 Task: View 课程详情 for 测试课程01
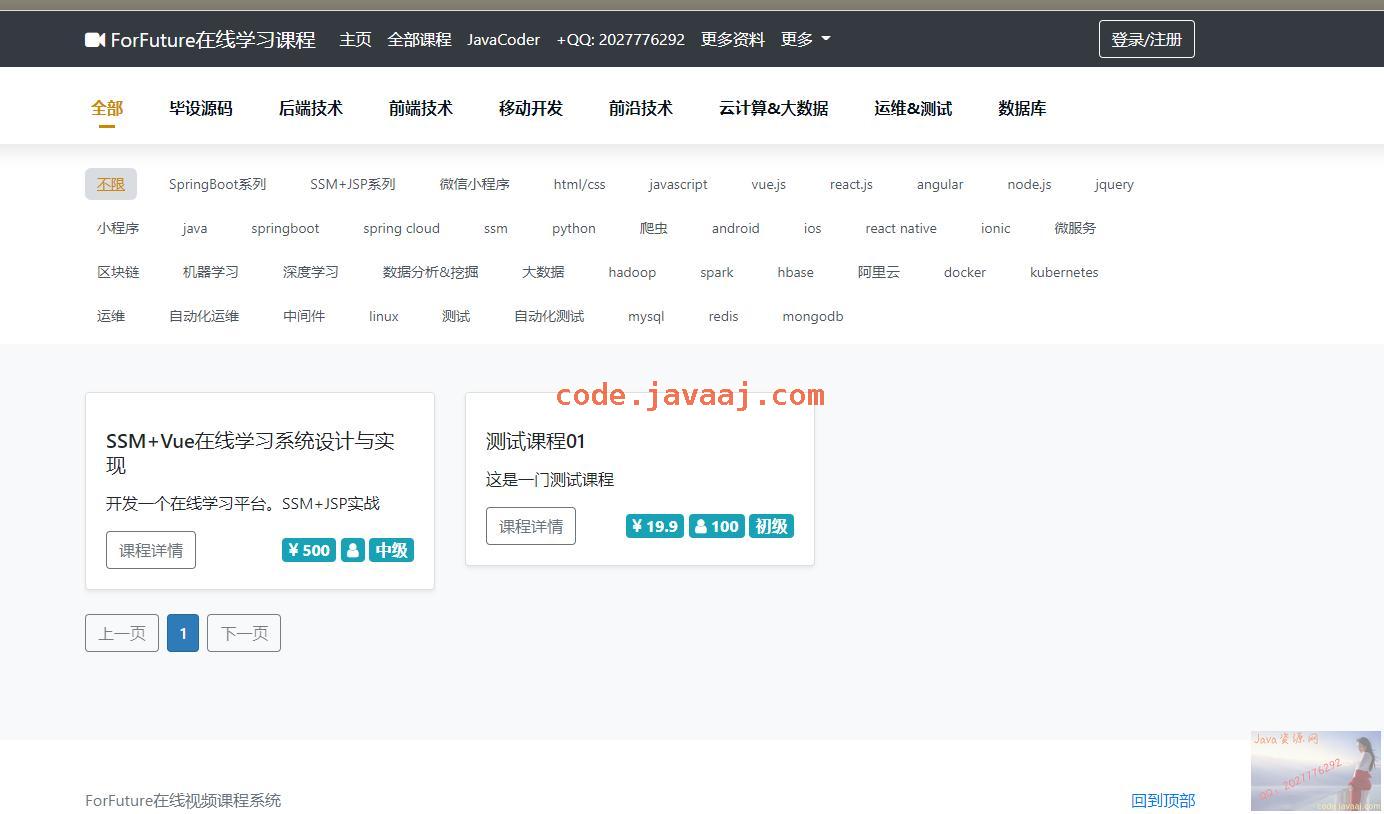531,526
